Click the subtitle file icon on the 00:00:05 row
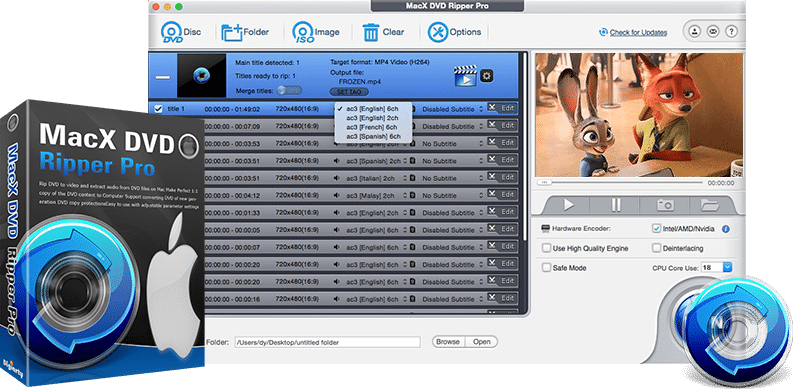Viewport: 793px width, 389px height. [x=412, y=230]
